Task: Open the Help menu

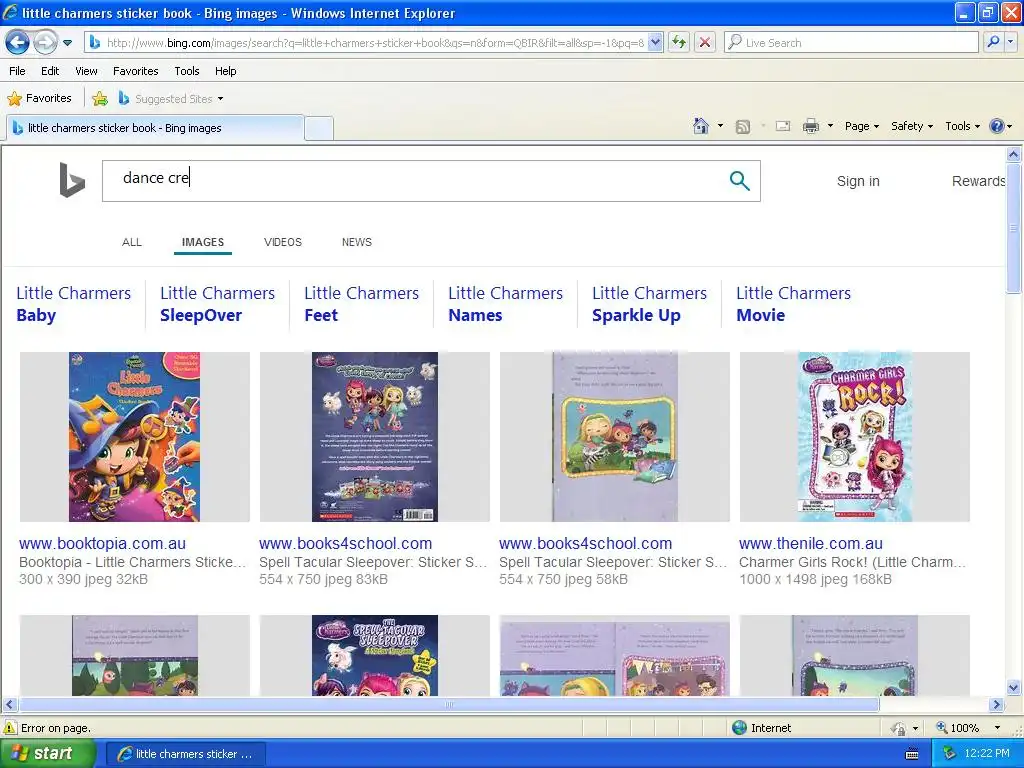Action: (225, 71)
